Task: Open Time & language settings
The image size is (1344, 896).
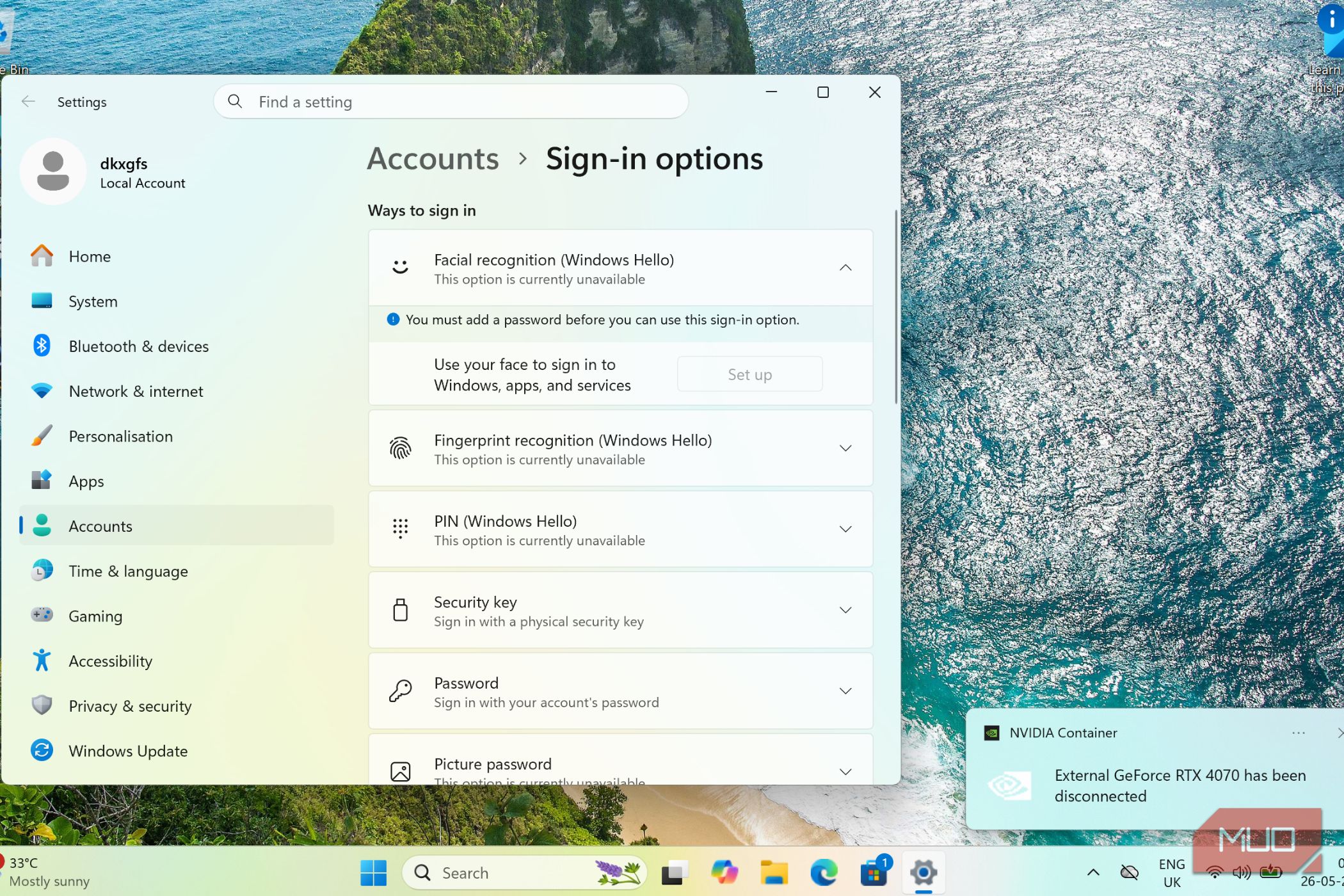Action: point(177,572)
